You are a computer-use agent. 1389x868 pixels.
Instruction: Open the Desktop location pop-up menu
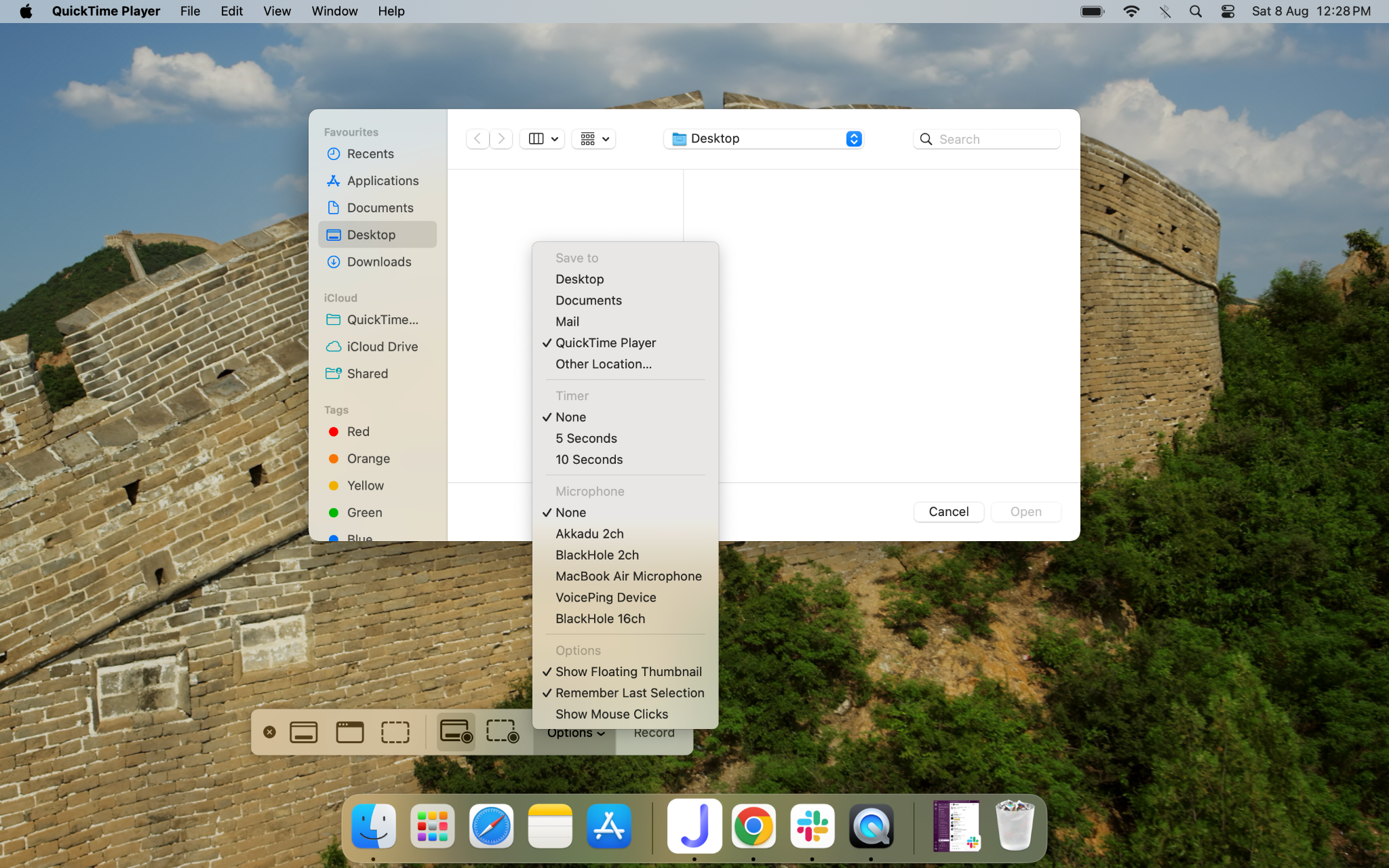click(763, 139)
